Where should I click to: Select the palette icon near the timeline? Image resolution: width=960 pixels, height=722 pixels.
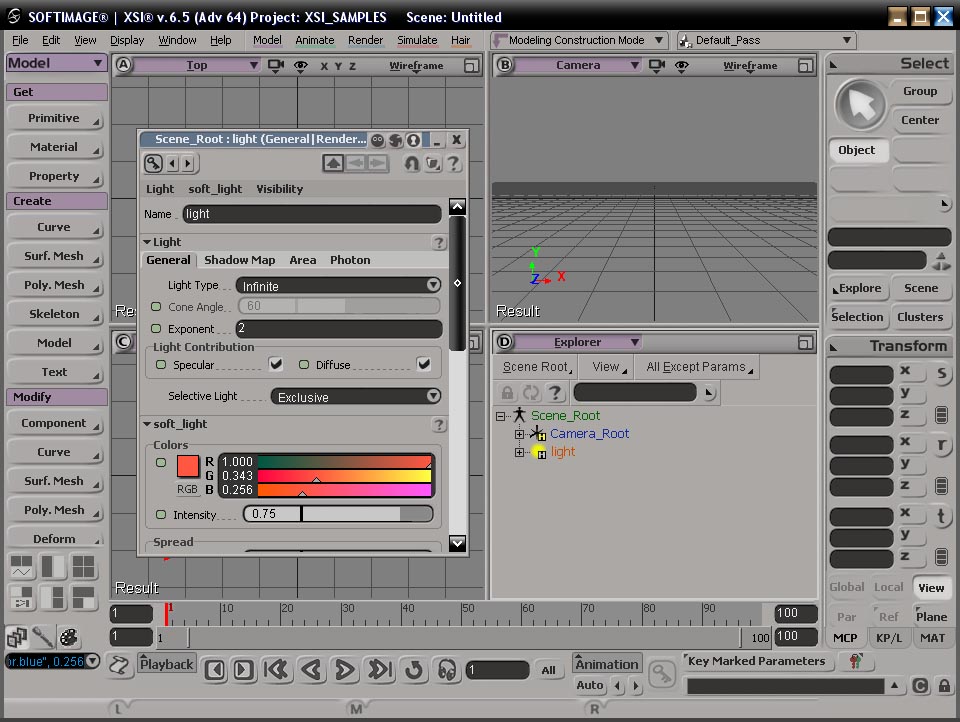68,637
